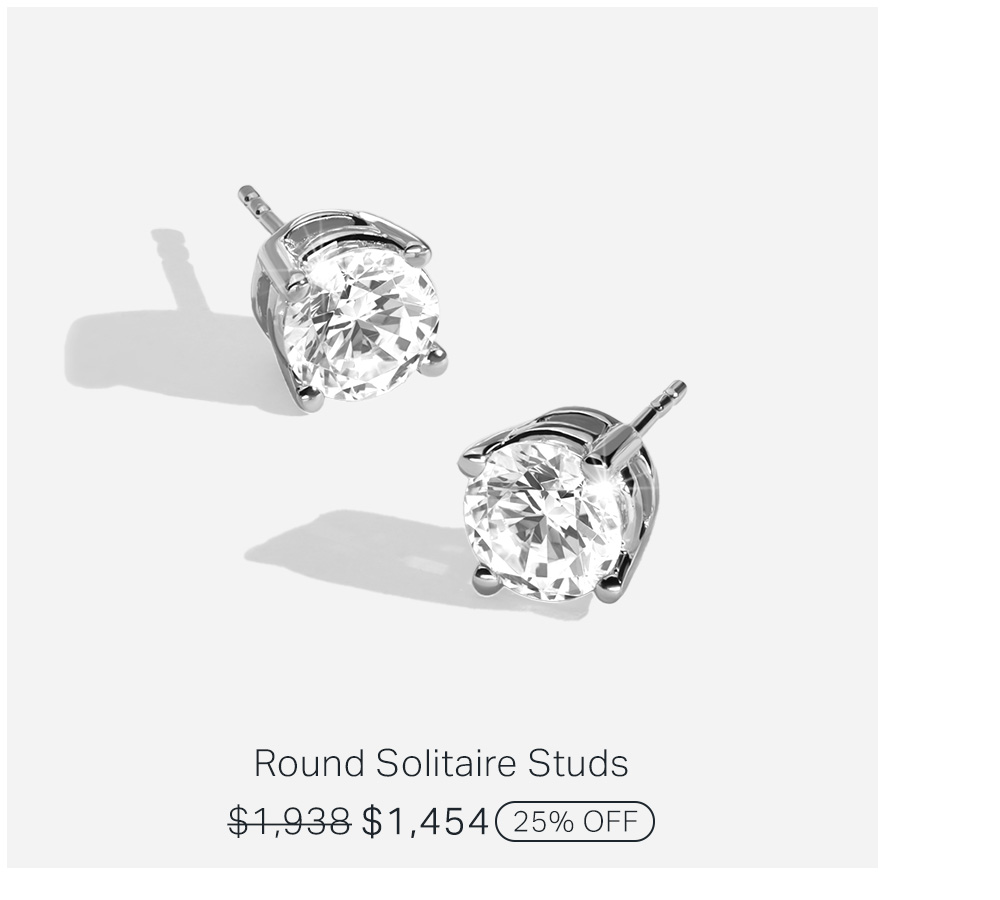The height and width of the screenshot is (900, 1000).
Task: Click the word "Studs" in the product name
Action: pos(578,763)
